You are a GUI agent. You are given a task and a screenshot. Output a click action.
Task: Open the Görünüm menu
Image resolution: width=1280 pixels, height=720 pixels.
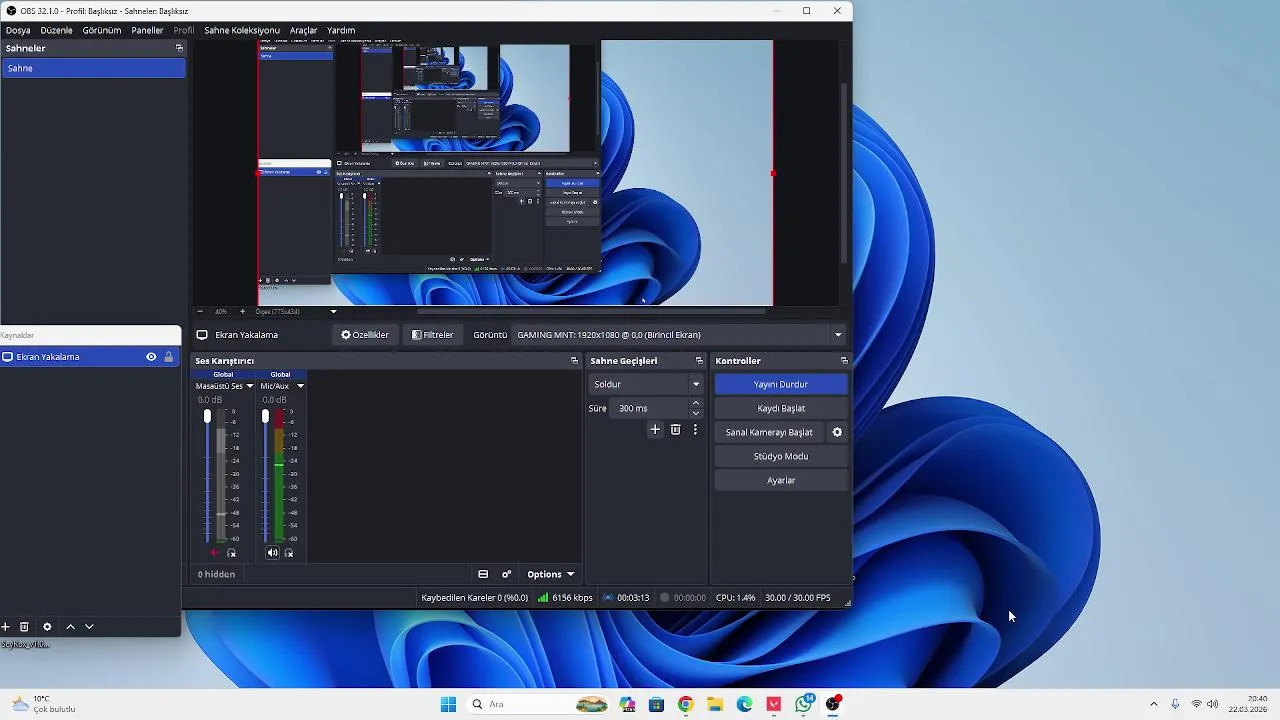click(x=102, y=30)
